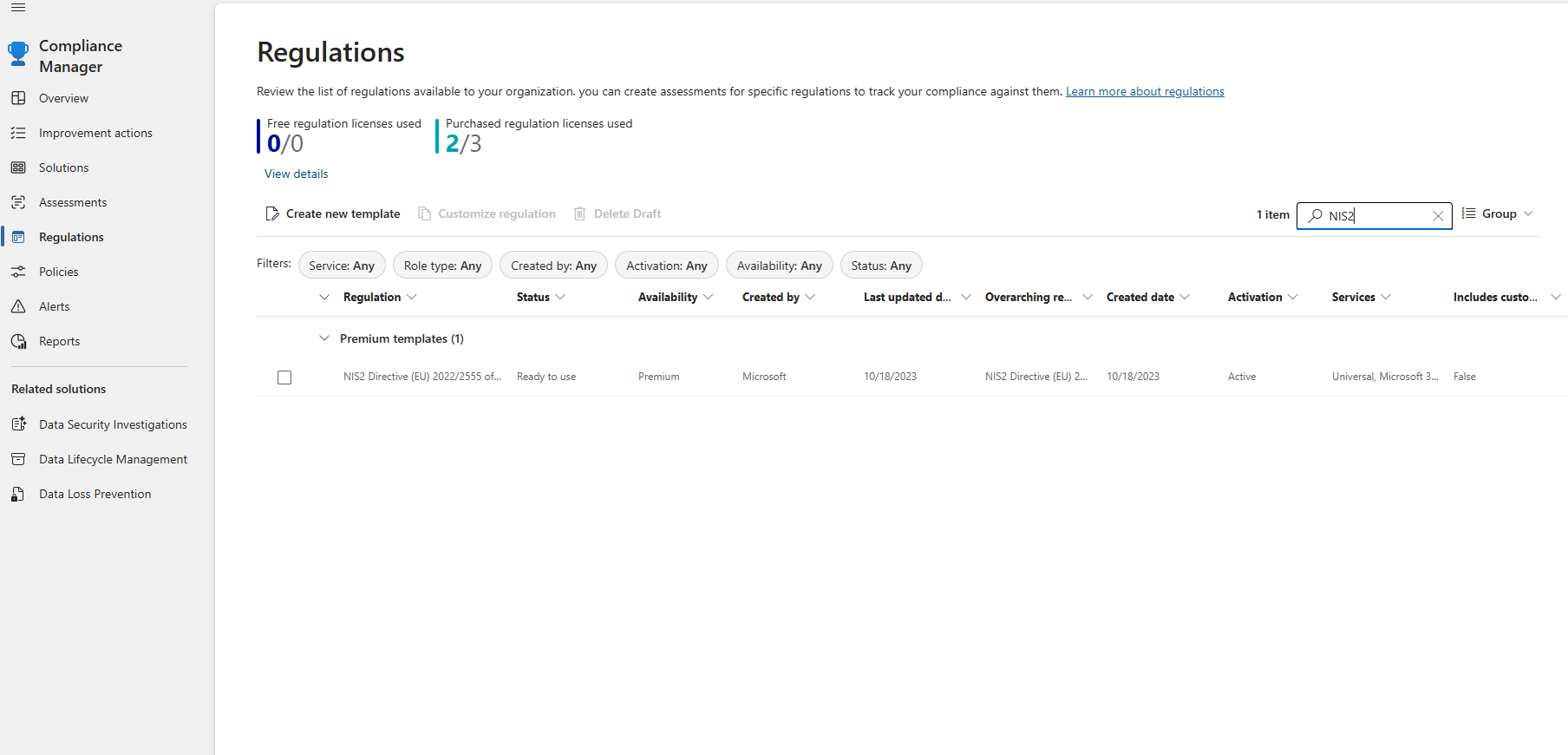Open the Created date column menu
The height and width of the screenshot is (755, 1568).
click(x=1185, y=297)
